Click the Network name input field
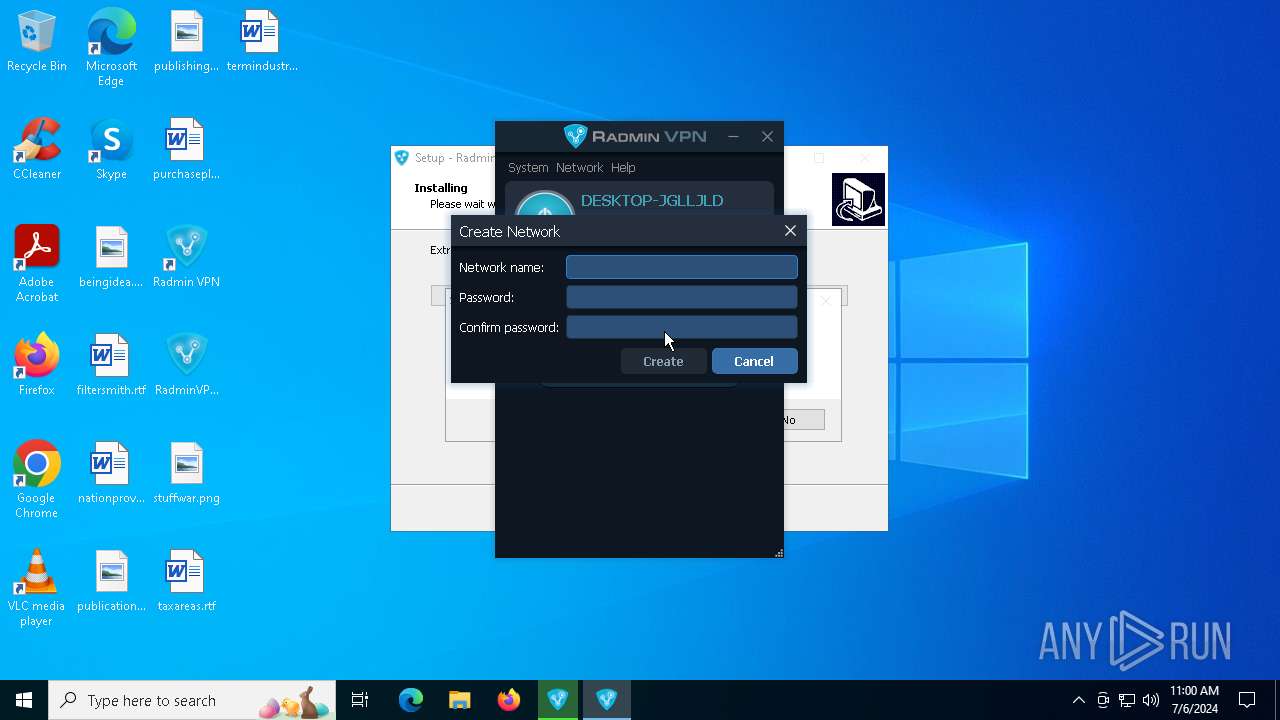Viewport: 1280px width, 720px height. tap(682, 267)
